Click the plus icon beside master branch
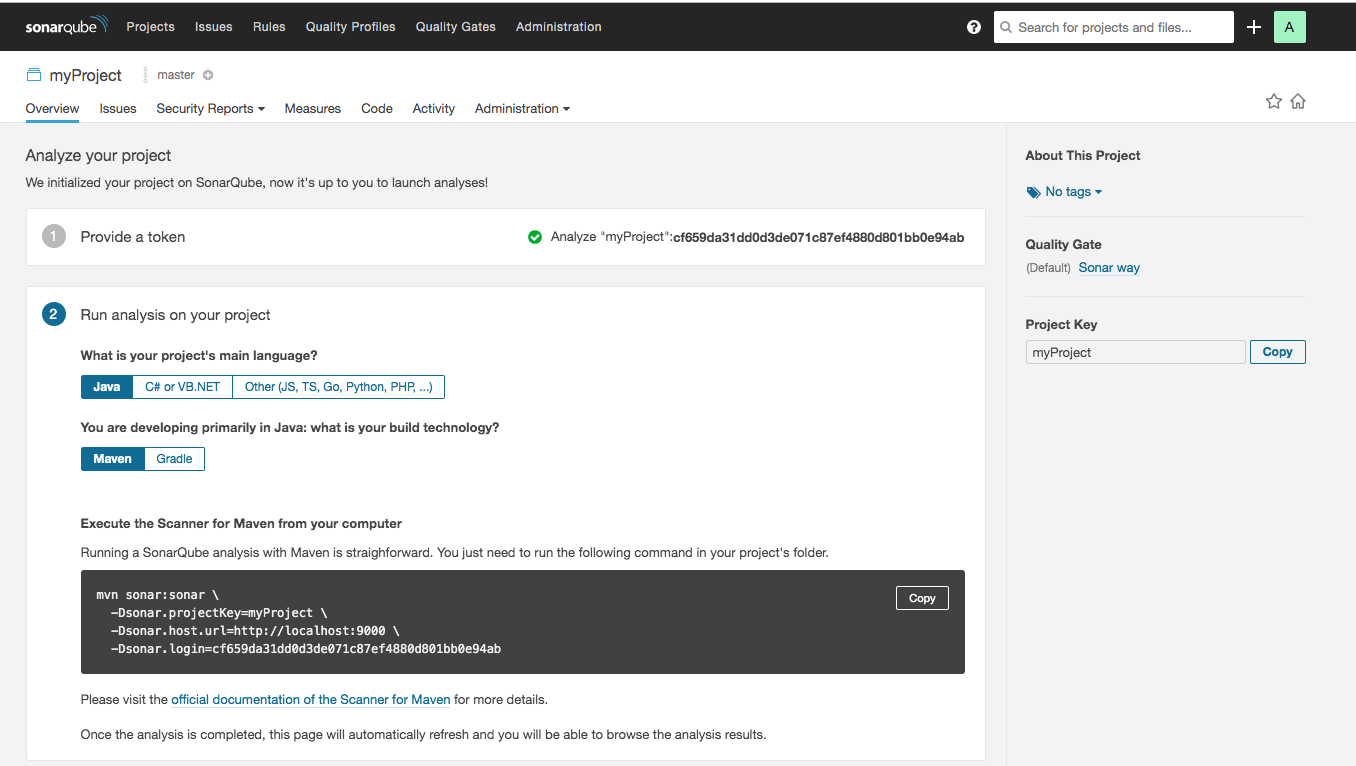The image size is (1356, 766). click(208, 75)
